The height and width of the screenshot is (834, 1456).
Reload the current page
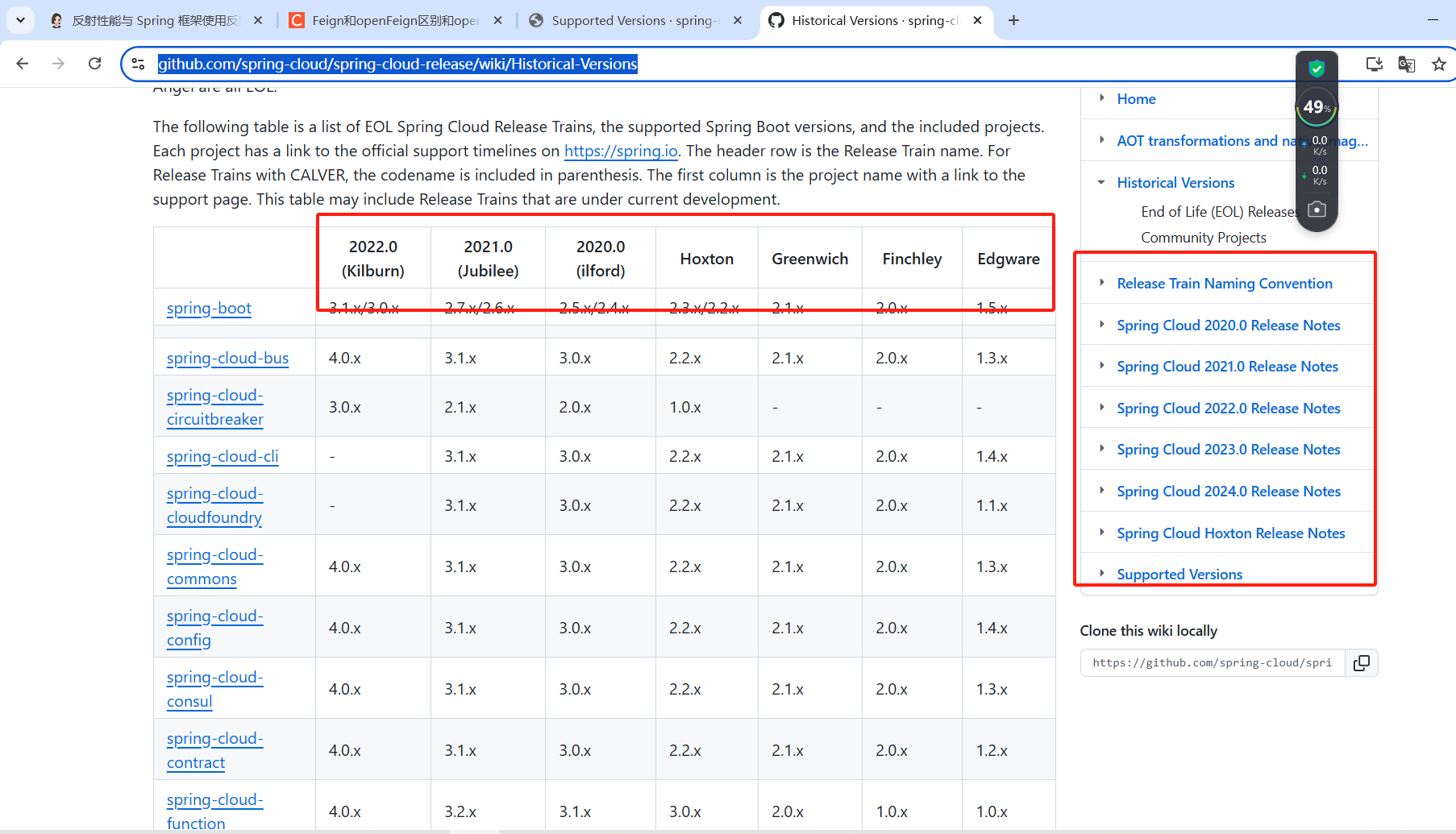tap(94, 64)
